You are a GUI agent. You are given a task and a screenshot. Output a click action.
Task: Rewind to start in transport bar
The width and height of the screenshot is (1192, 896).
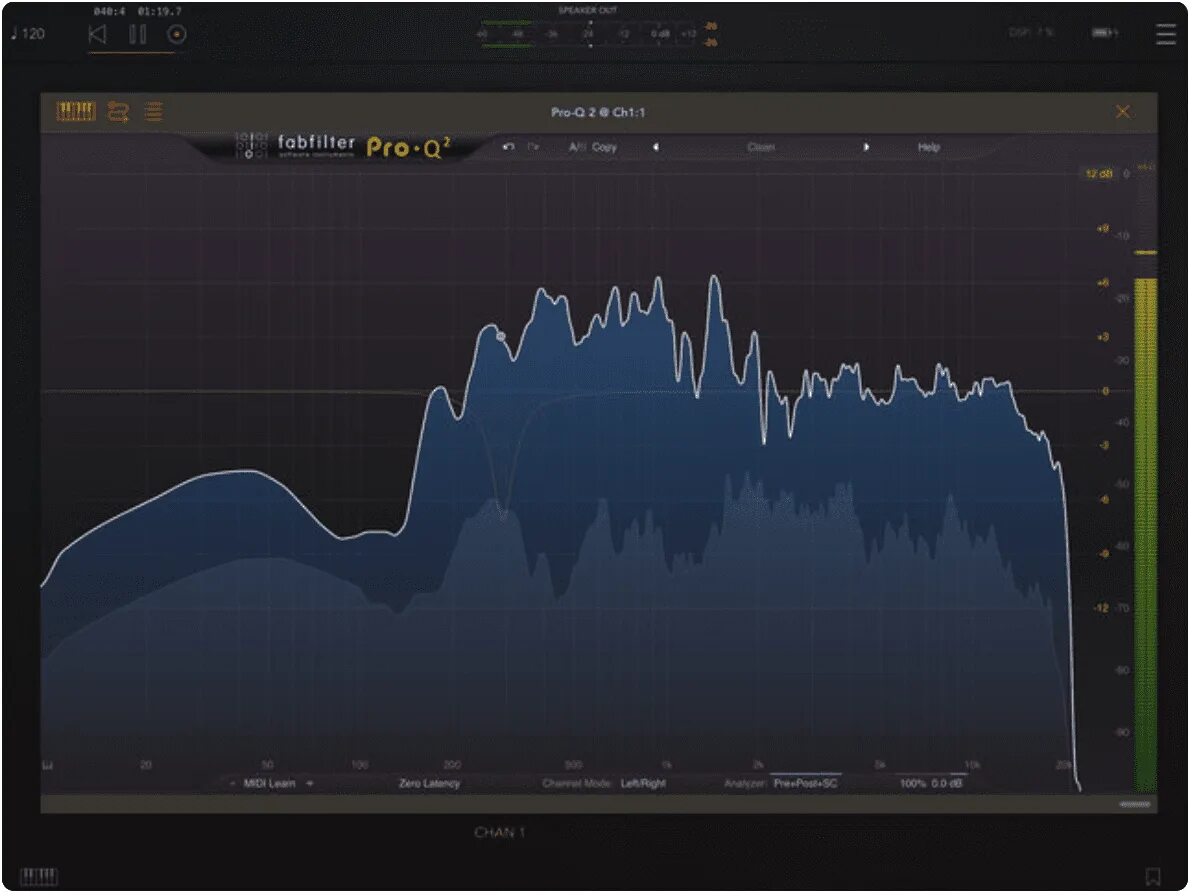click(x=97, y=34)
